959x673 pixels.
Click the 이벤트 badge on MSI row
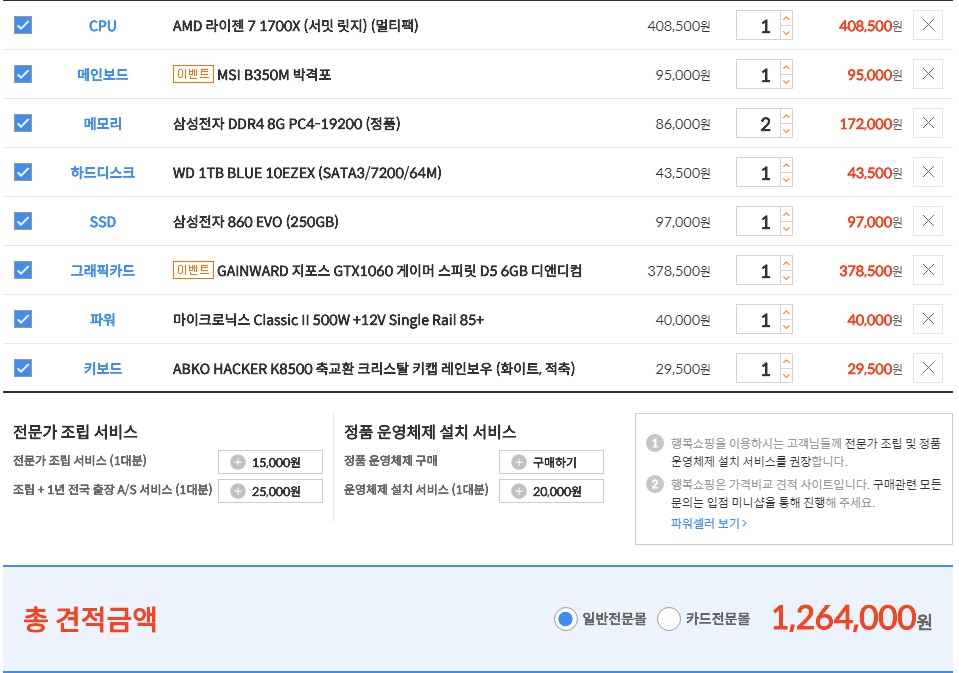point(193,74)
